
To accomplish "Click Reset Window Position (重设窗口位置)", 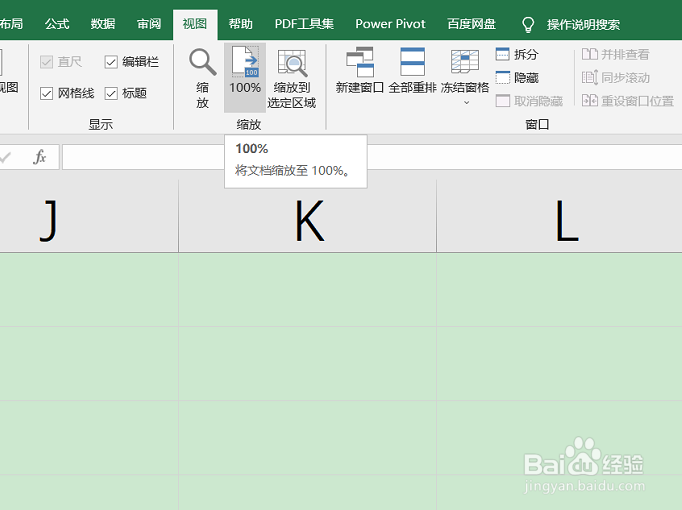I will tap(628, 101).
